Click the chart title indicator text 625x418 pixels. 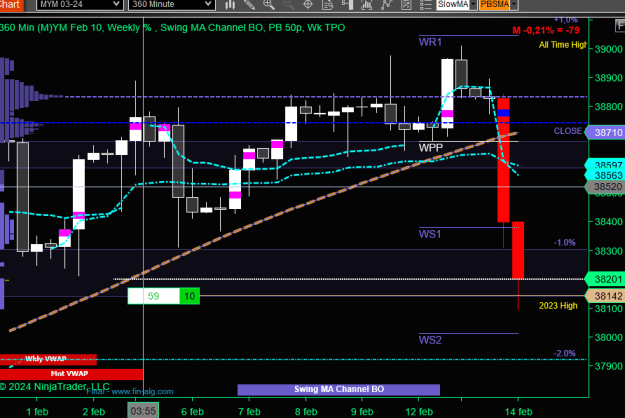tap(172, 27)
